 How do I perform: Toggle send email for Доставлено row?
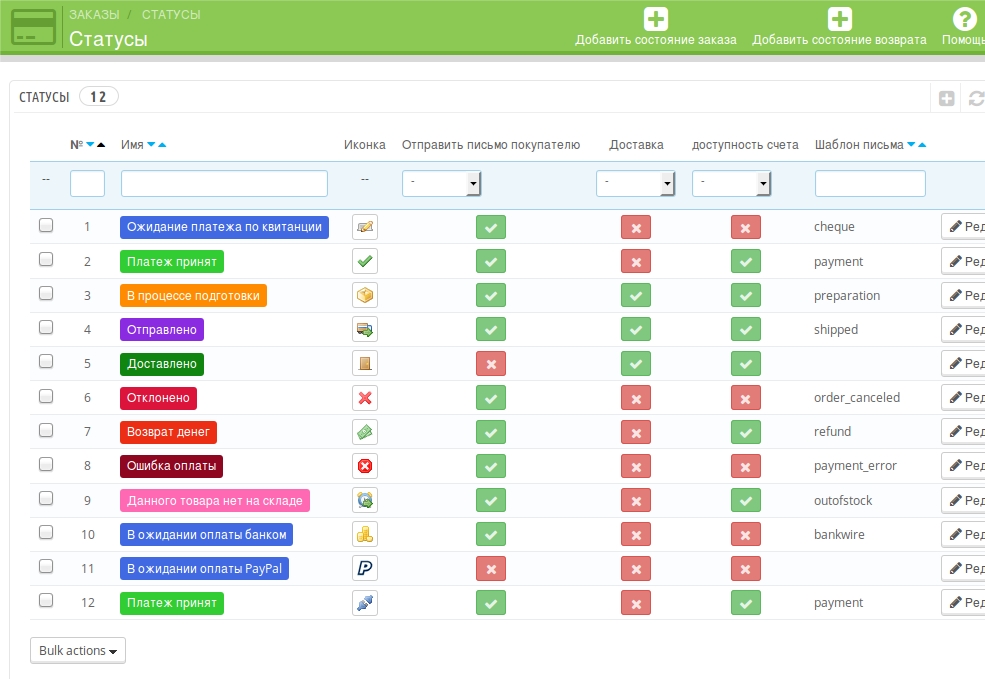(x=491, y=364)
